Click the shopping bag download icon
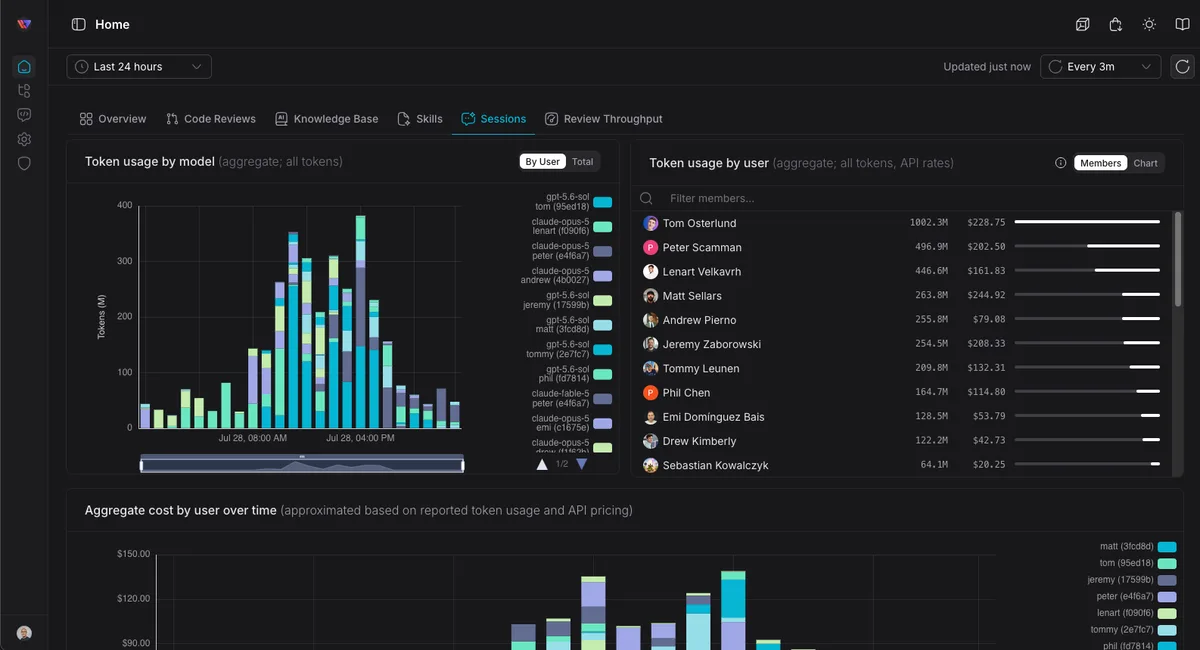 tap(1116, 24)
